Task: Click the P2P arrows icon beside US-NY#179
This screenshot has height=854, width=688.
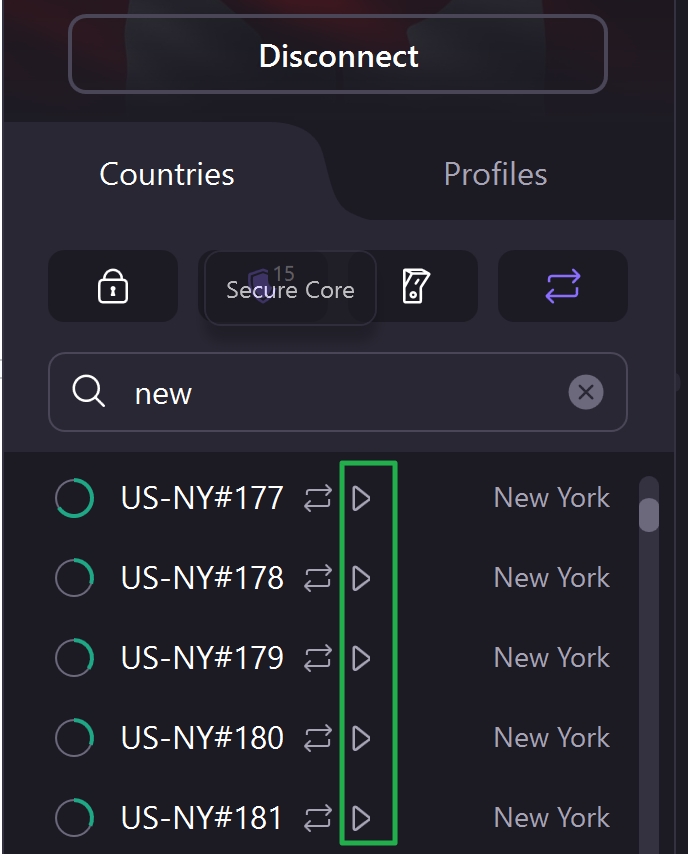Action: coord(318,657)
